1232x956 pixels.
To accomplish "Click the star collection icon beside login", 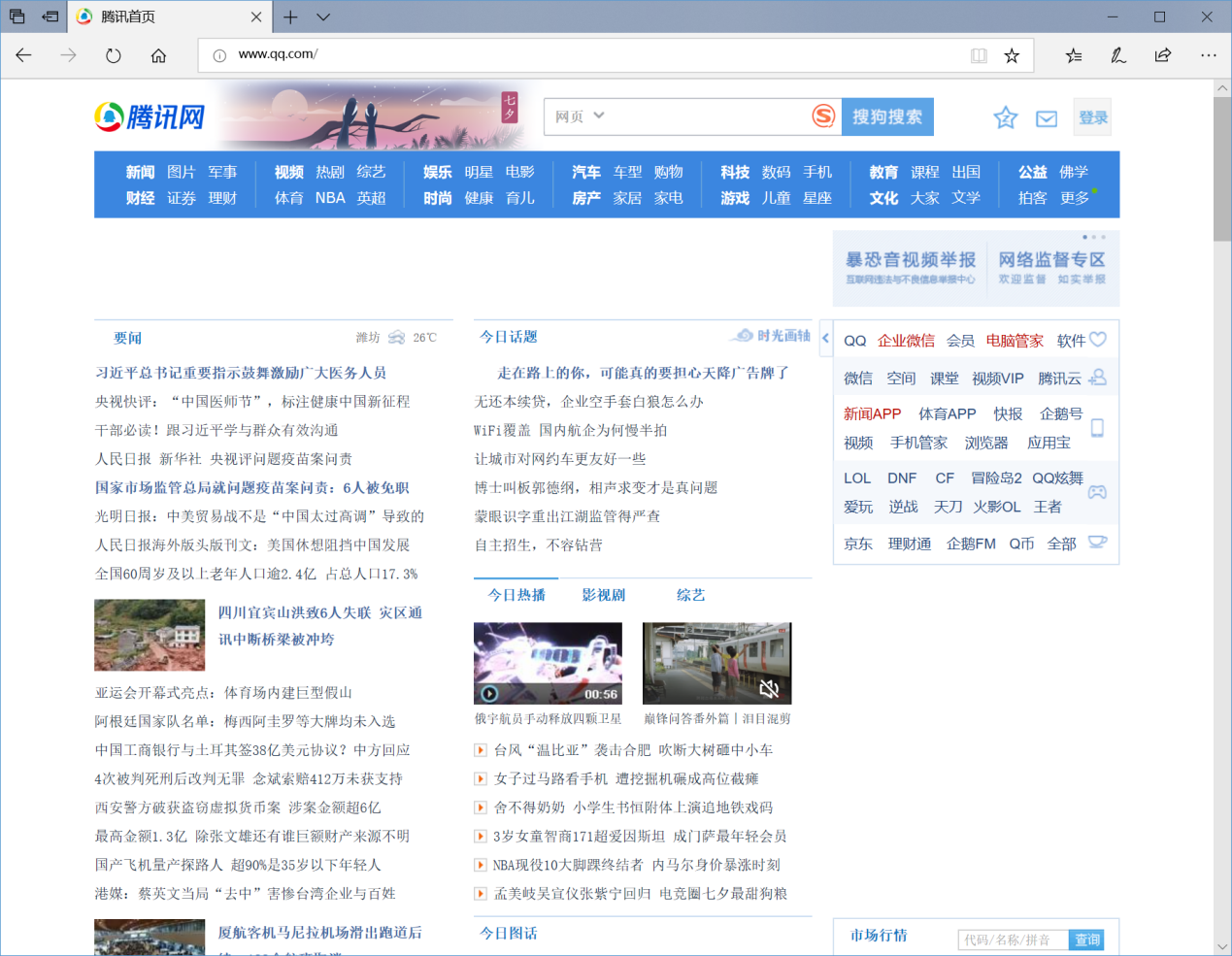I will coord(1005,118).
